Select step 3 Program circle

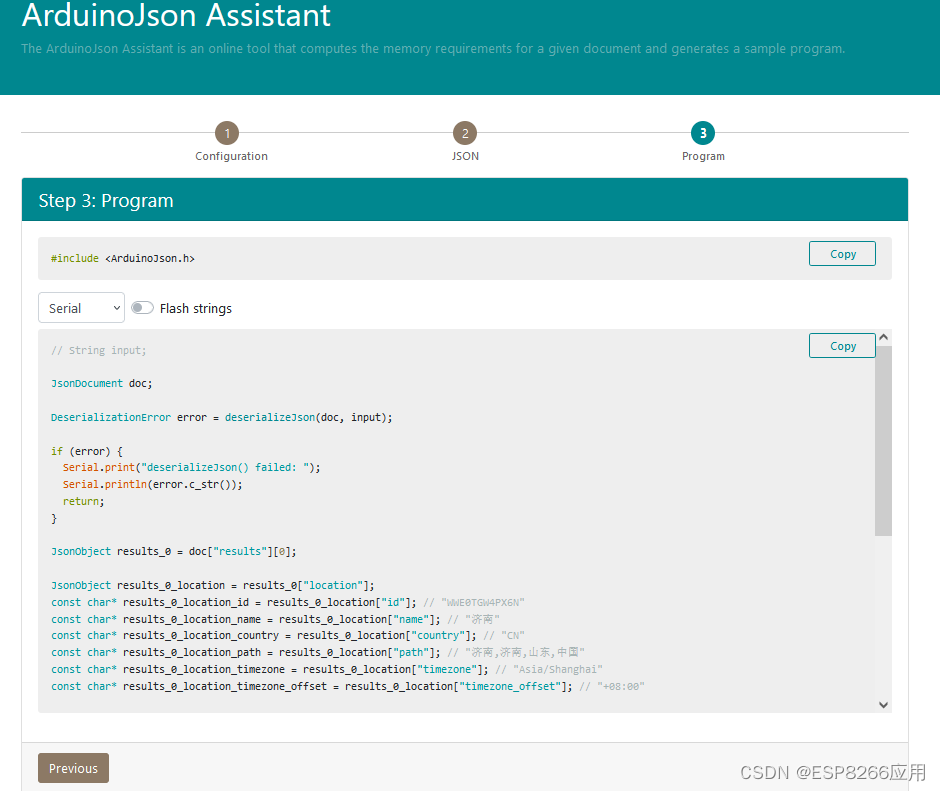pos(703,133)
